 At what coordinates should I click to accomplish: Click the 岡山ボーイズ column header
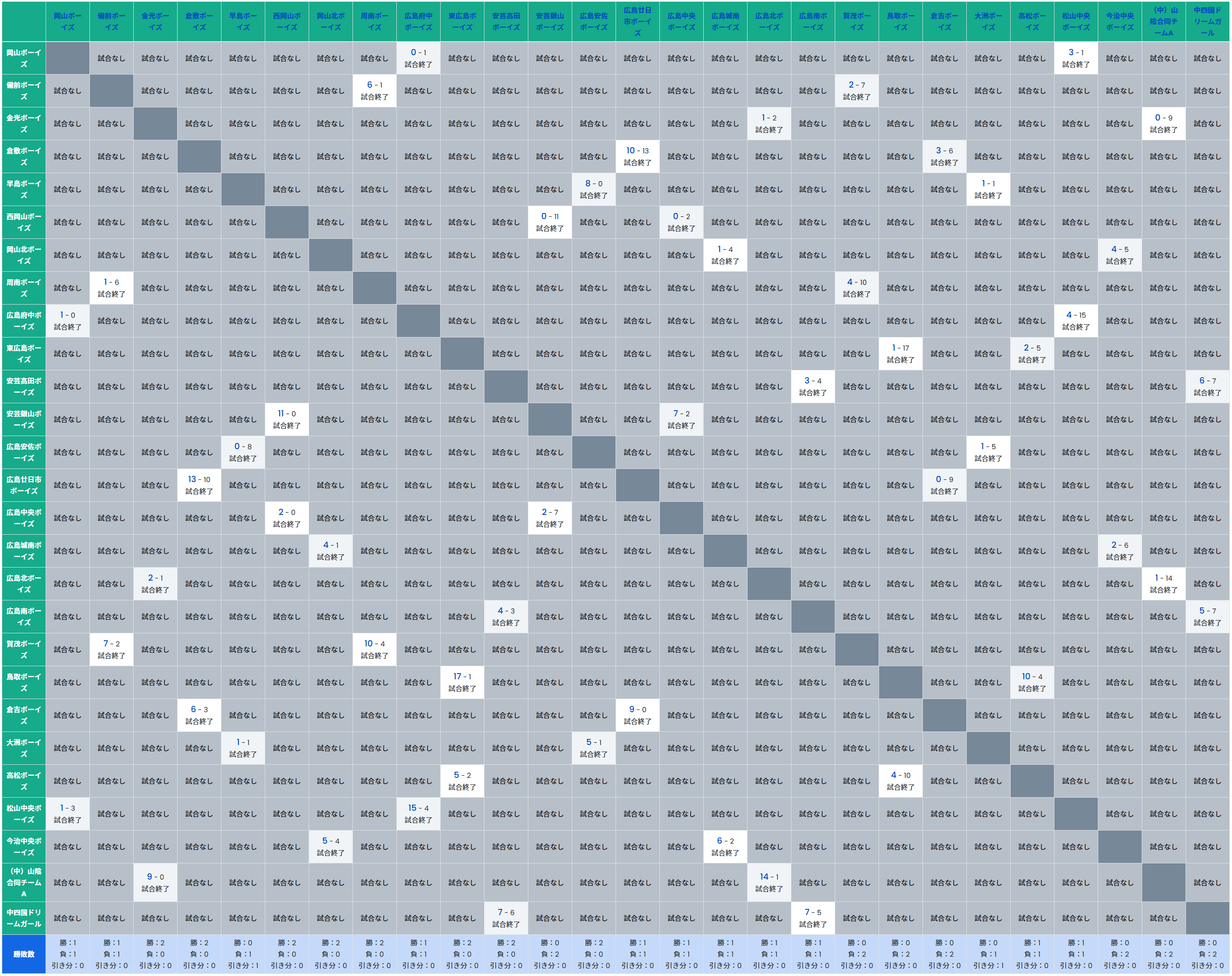coord(68,22)
